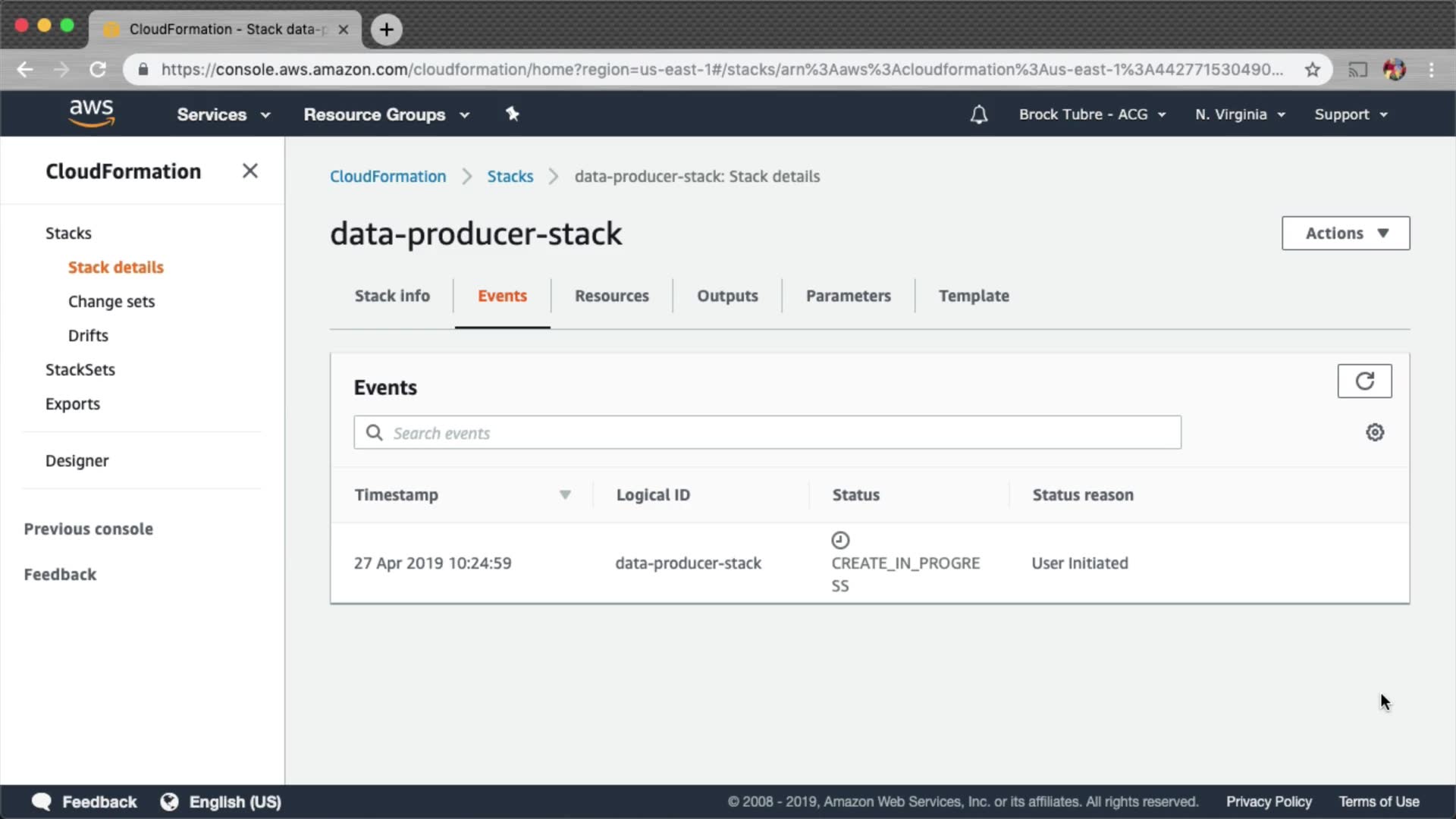Open Stacks breadcrumb link
The width and height of the screenshot is (1456, 819).
(510, 176)
